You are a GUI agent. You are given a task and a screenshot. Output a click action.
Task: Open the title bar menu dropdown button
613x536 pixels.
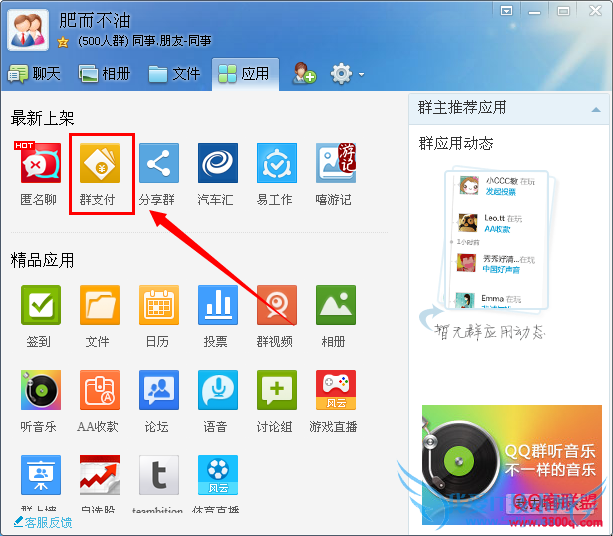[x=506, y=11]
